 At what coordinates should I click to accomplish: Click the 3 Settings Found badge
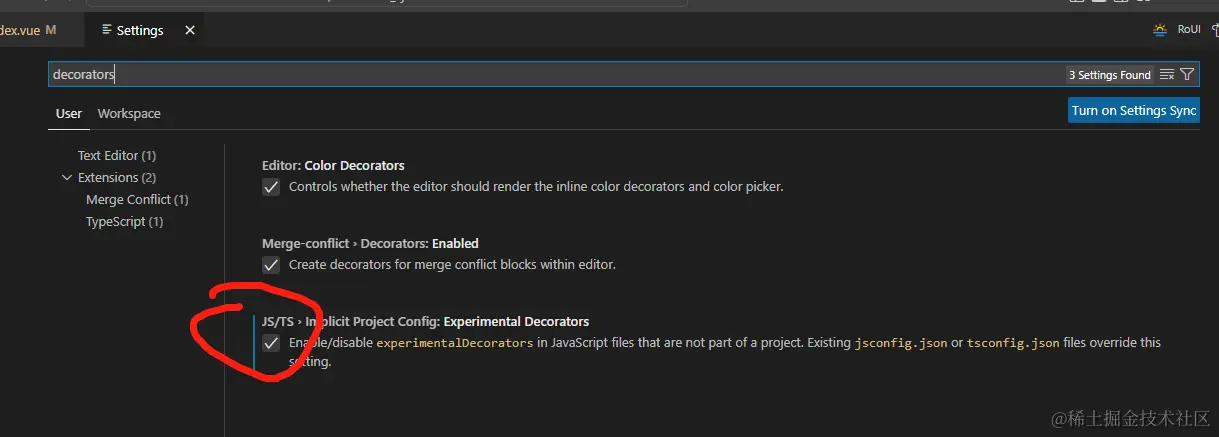click(x=1109, y=75)
